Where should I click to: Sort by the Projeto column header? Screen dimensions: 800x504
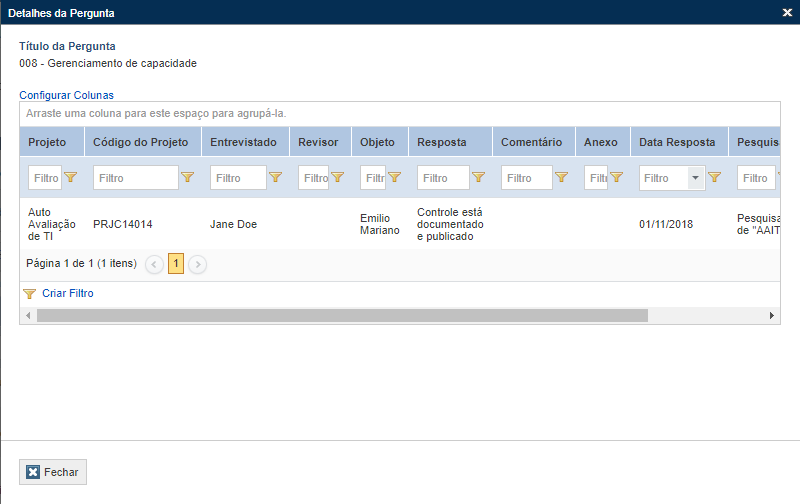tap(52, 142)
